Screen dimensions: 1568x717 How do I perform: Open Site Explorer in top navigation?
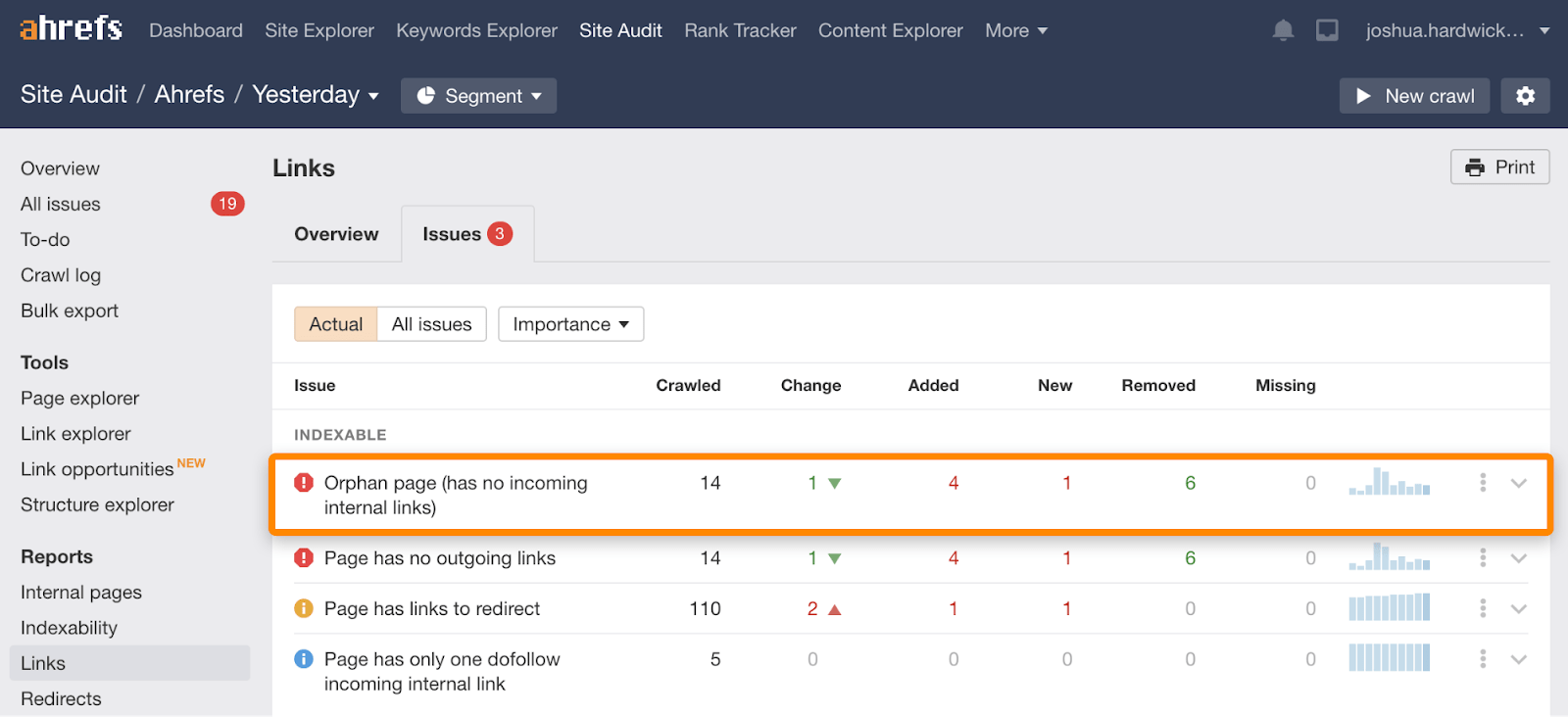point(319,30)
